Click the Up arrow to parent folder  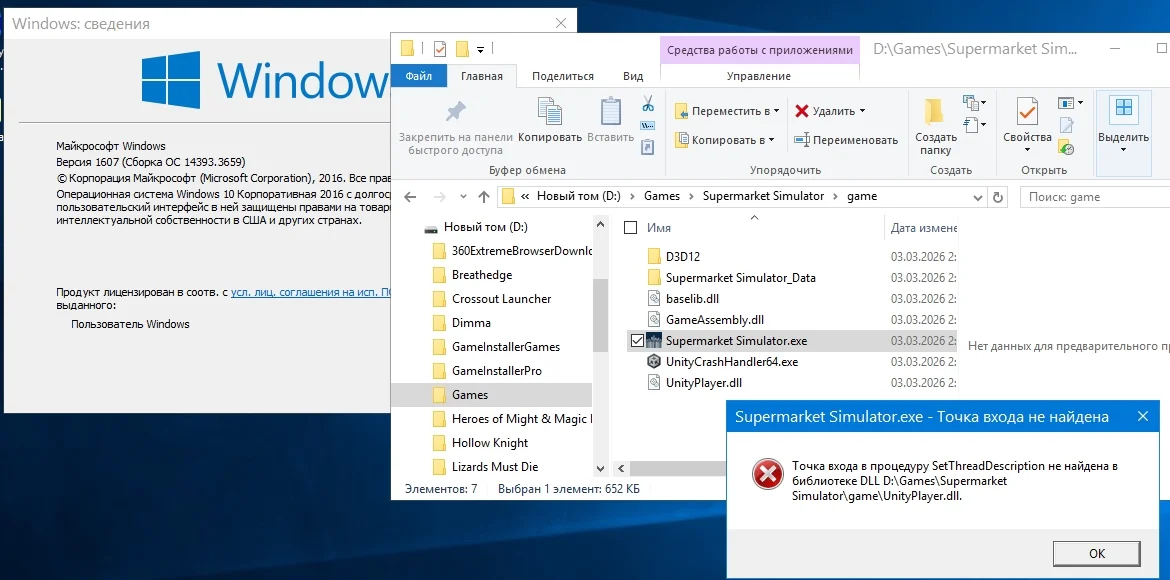(484, 197)
